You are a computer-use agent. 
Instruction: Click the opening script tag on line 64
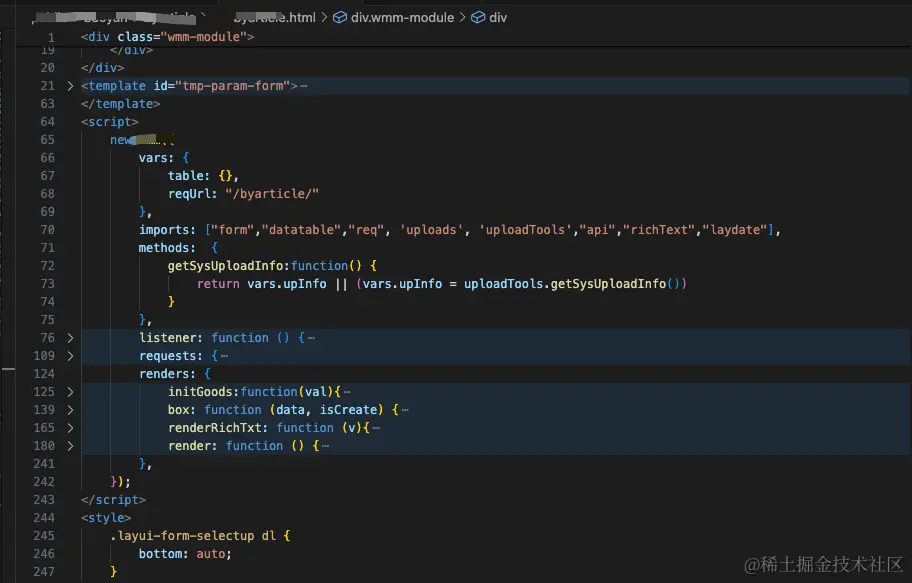click(x=110, y=122)
